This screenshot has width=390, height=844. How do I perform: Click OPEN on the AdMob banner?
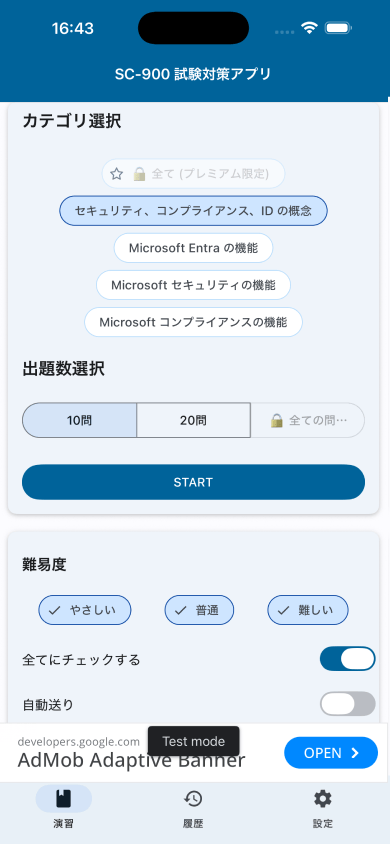tap(331, 753)
